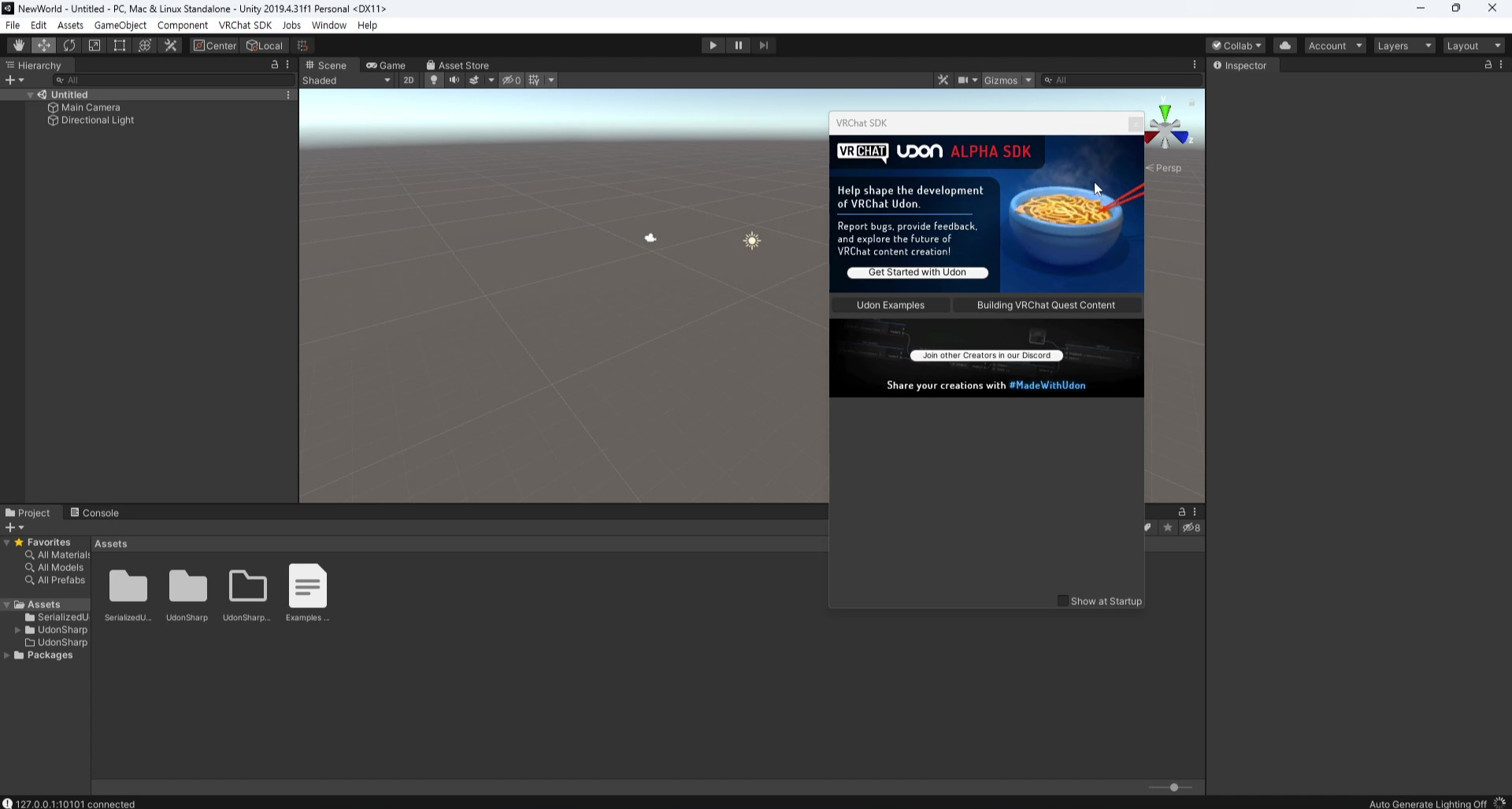The image size is (1512, 809).
Task: Select the combined Transform tool
Action: 145,46
